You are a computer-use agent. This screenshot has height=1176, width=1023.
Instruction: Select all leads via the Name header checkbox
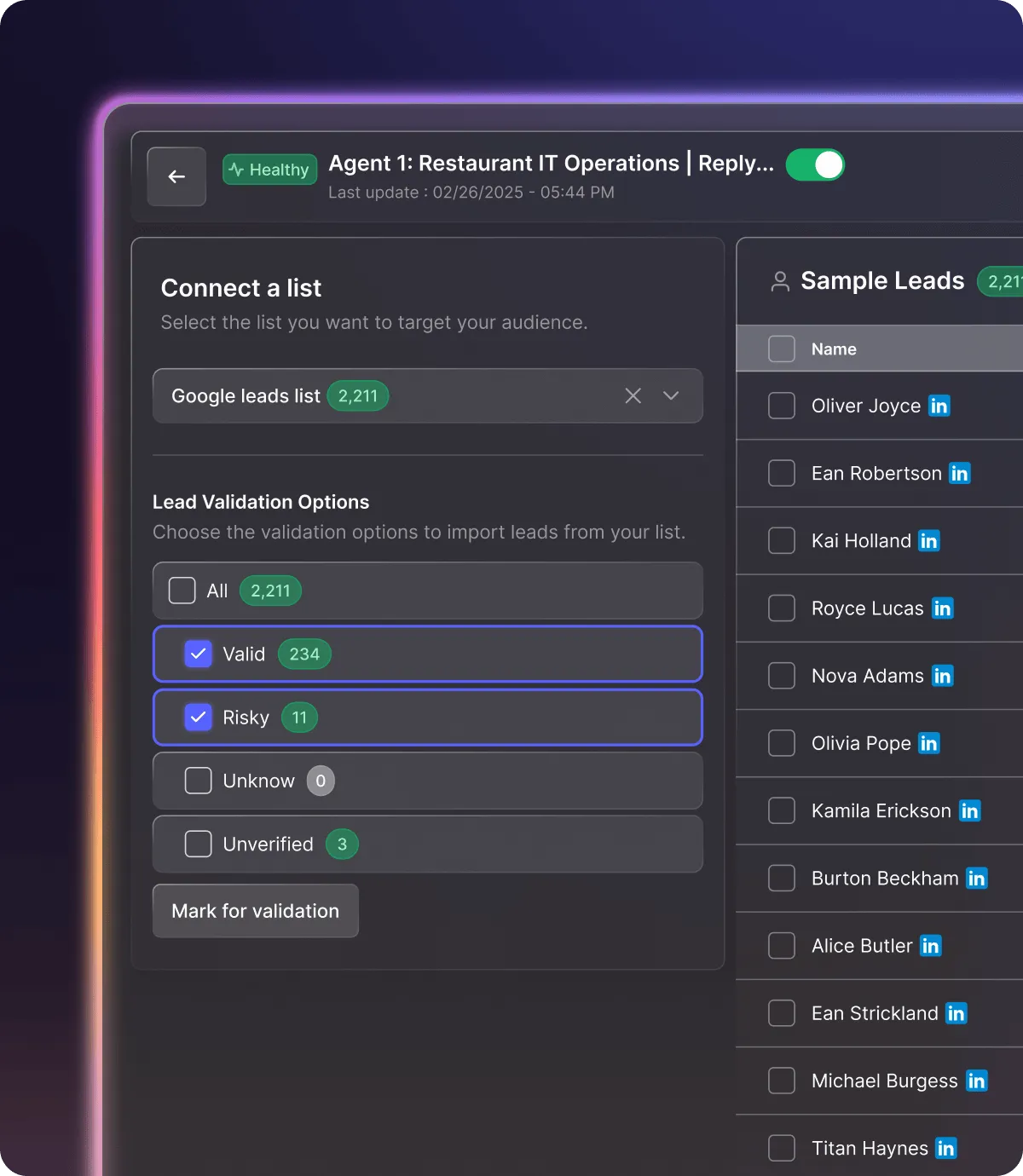(x=781, y=349)
